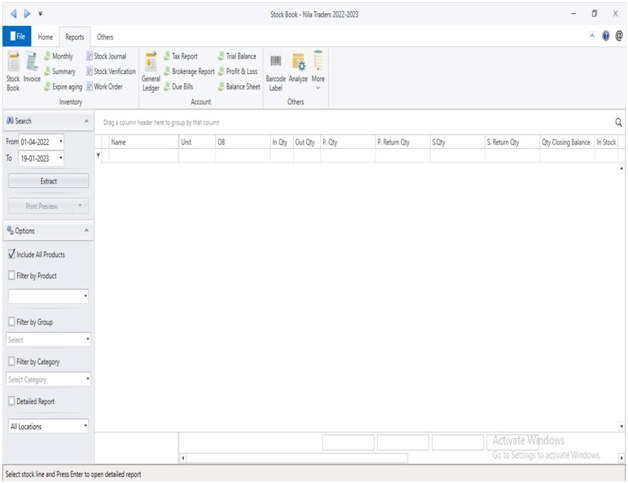
Task: Tick the Detailed Report checkbox
Action: (12, 401)
